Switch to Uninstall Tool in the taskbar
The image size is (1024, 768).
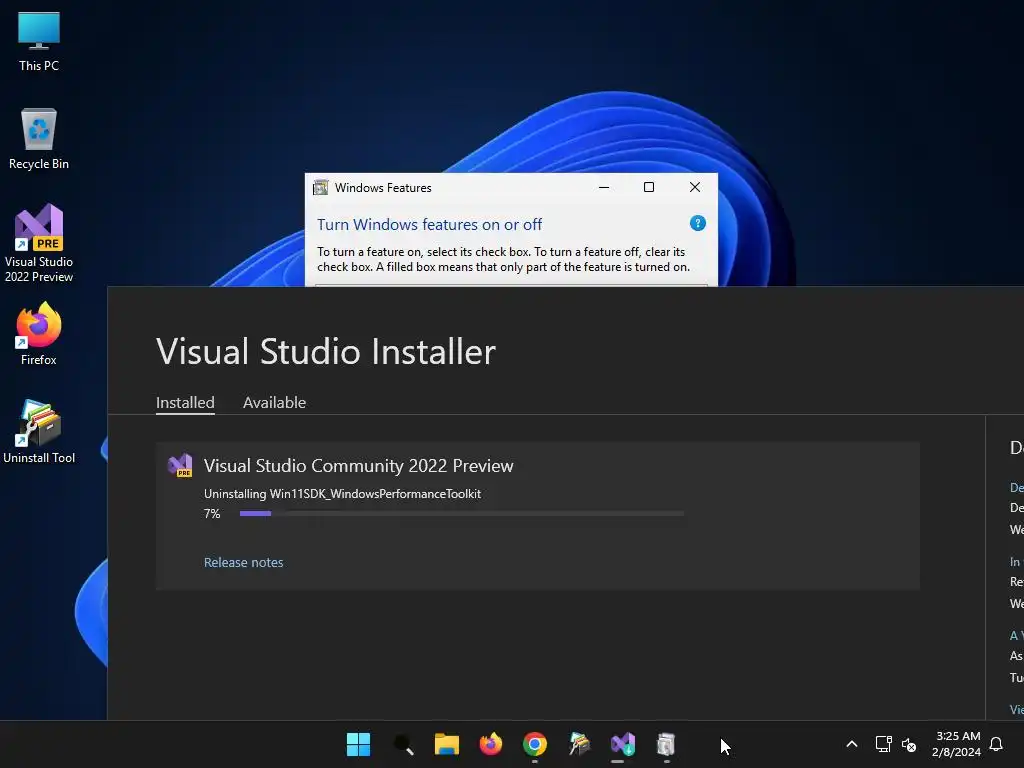tap(579, 744)
